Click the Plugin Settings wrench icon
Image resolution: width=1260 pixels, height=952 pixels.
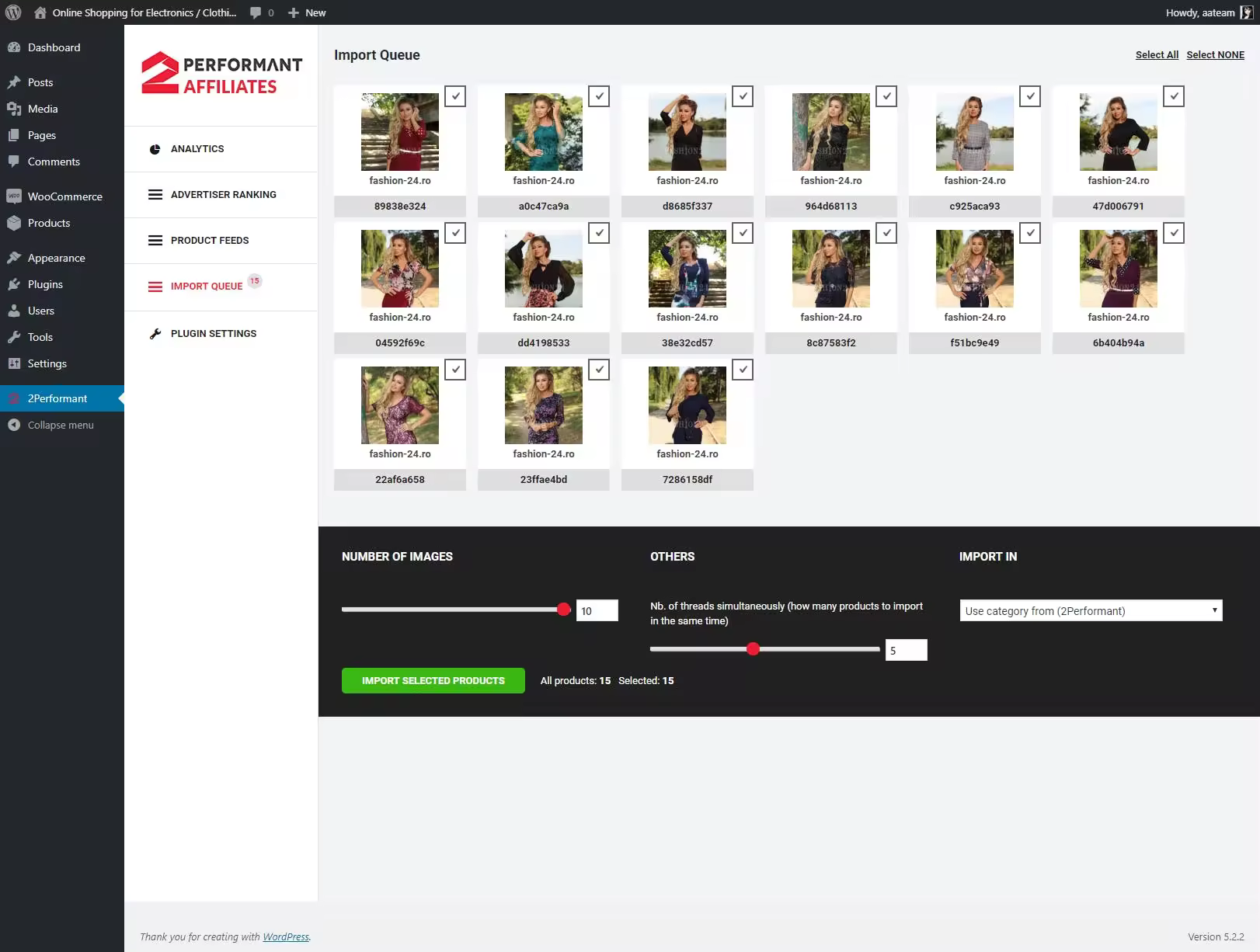(x=155, y=334)
